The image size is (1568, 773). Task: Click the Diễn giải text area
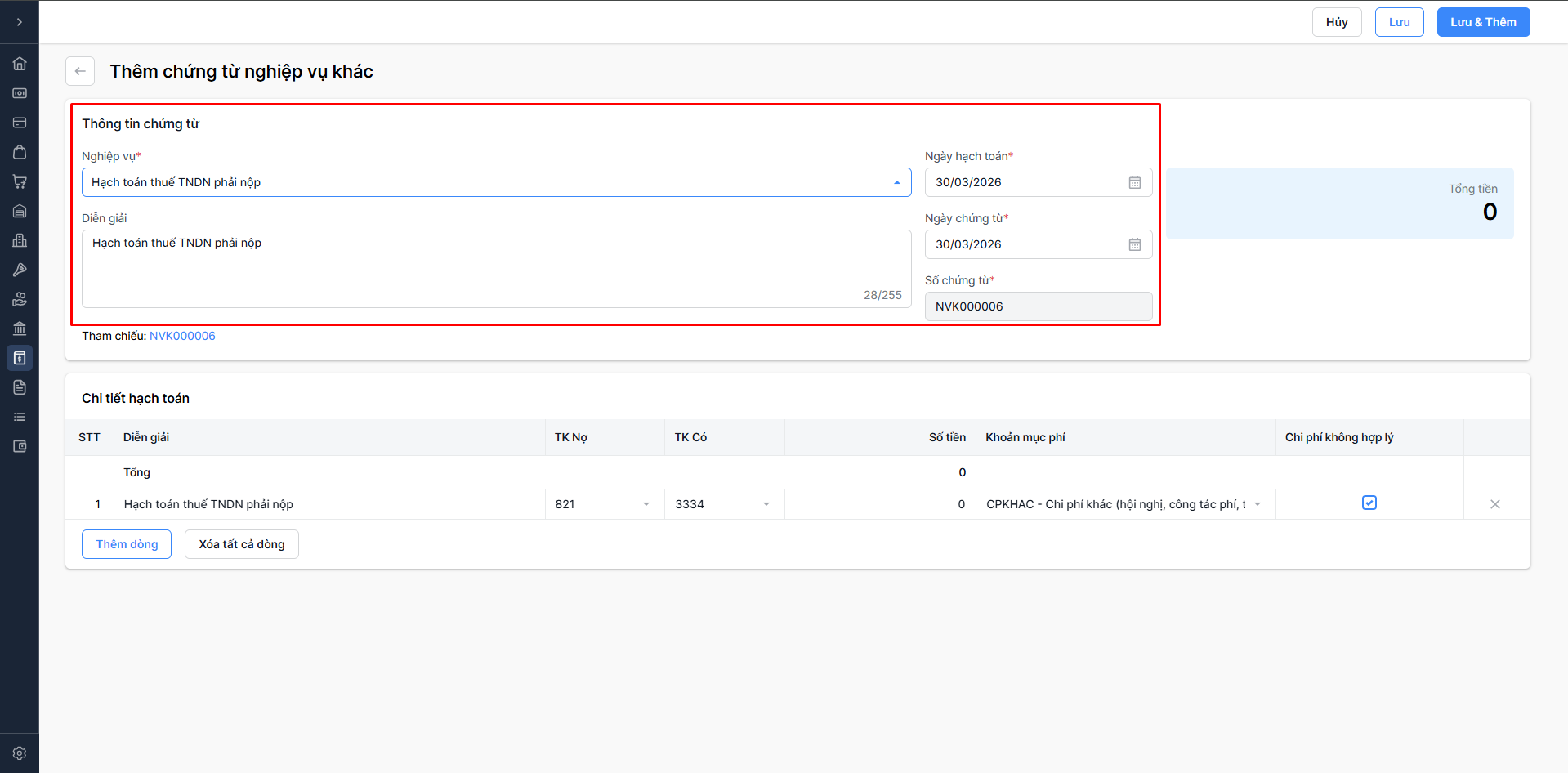[496, 268]
